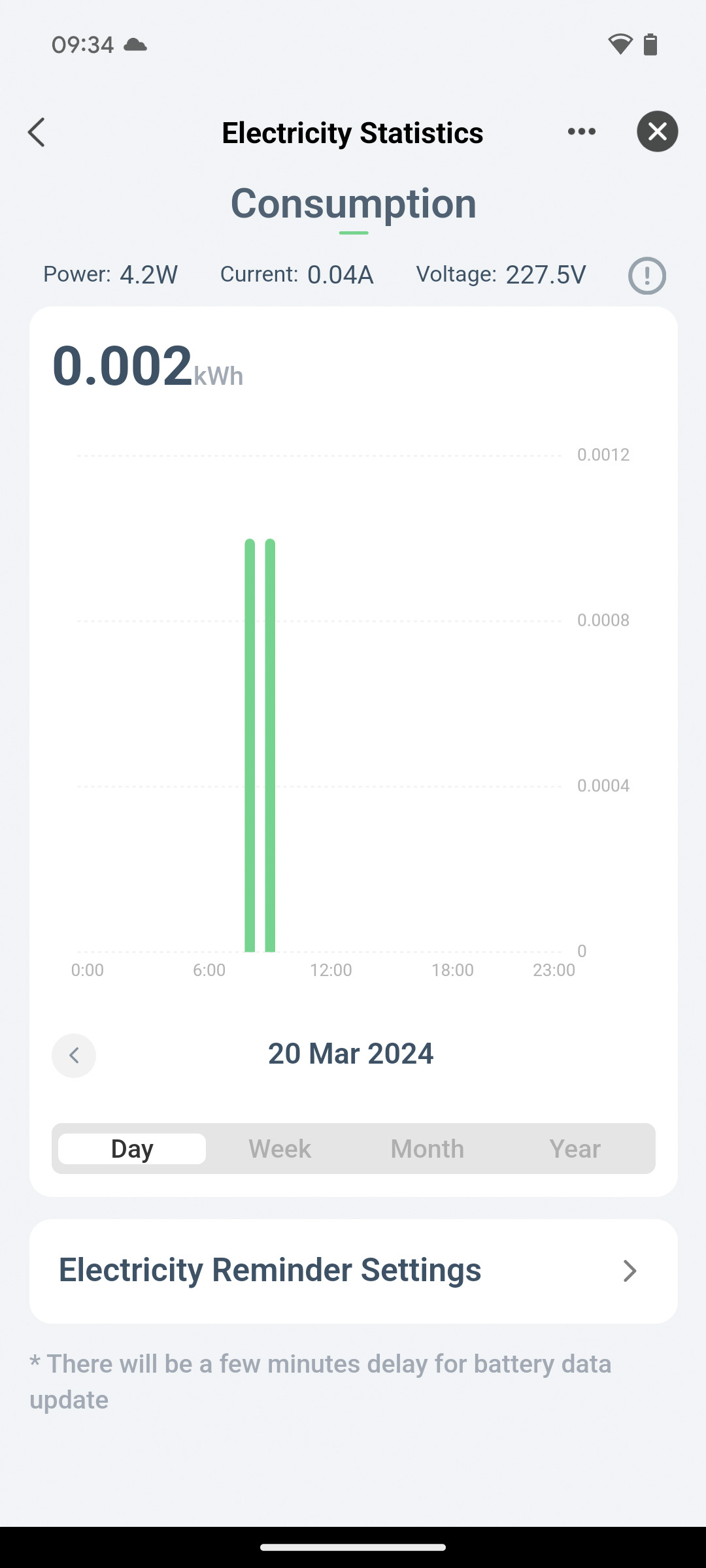Tap the 20 Mar 2024 date label
Image resolution: width=706 pixels, height=1568 pixels.
(350, 1054)
